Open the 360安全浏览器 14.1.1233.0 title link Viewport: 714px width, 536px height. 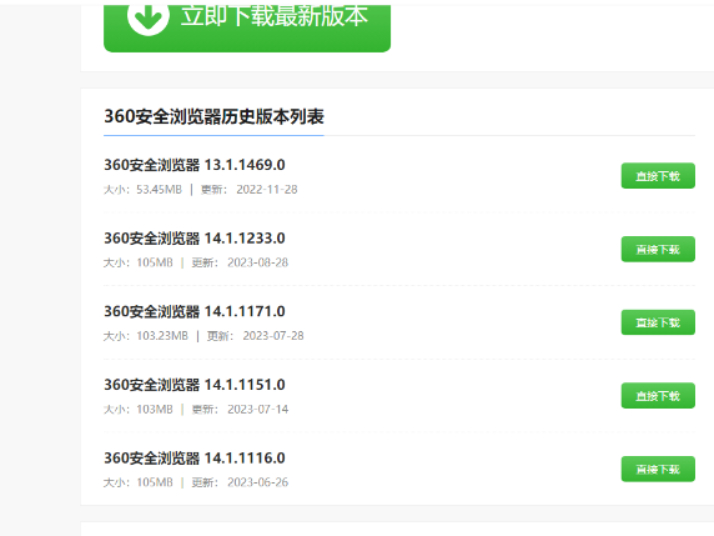194,238
